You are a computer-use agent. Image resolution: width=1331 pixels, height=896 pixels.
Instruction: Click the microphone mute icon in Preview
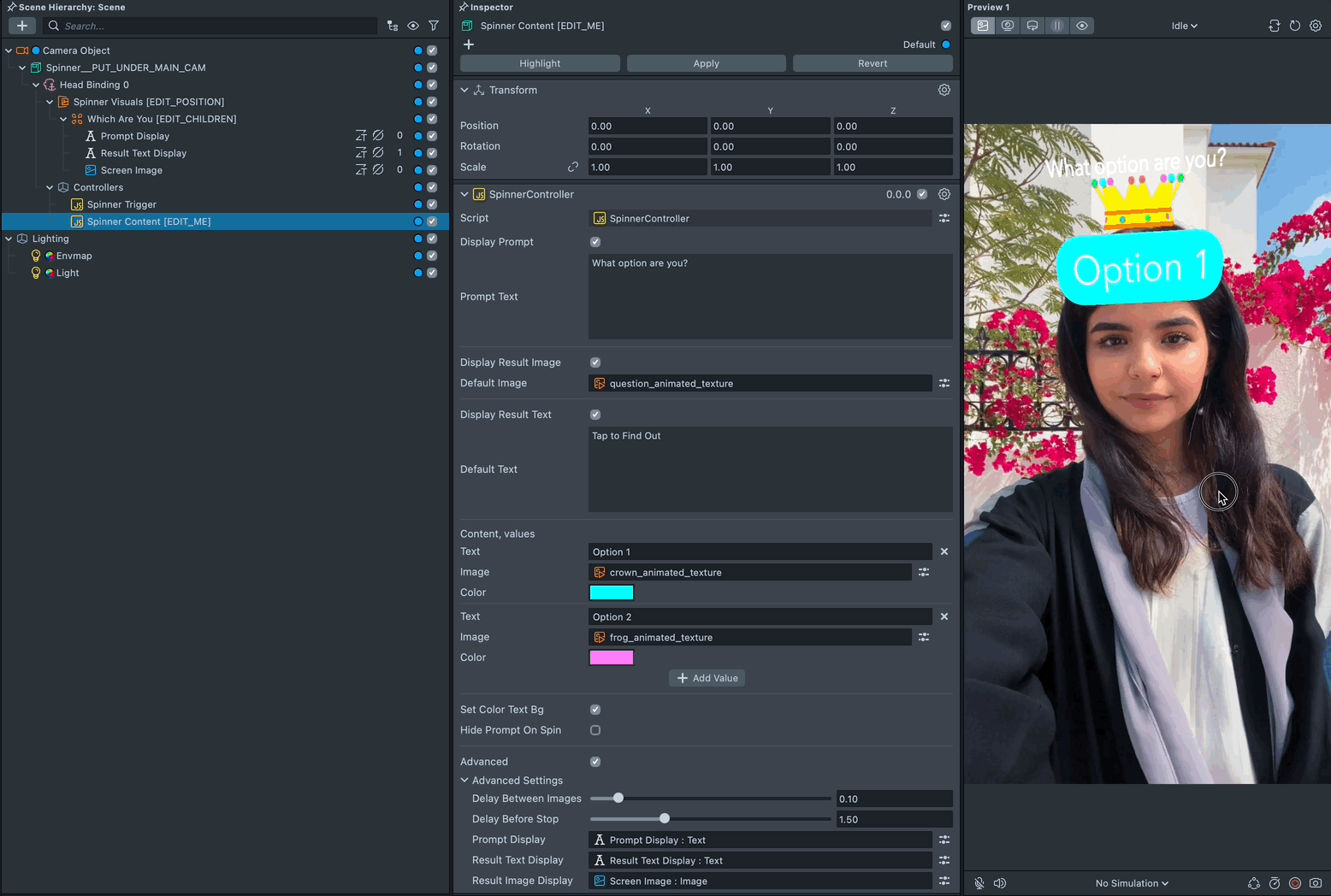click(x=979, y=883)
